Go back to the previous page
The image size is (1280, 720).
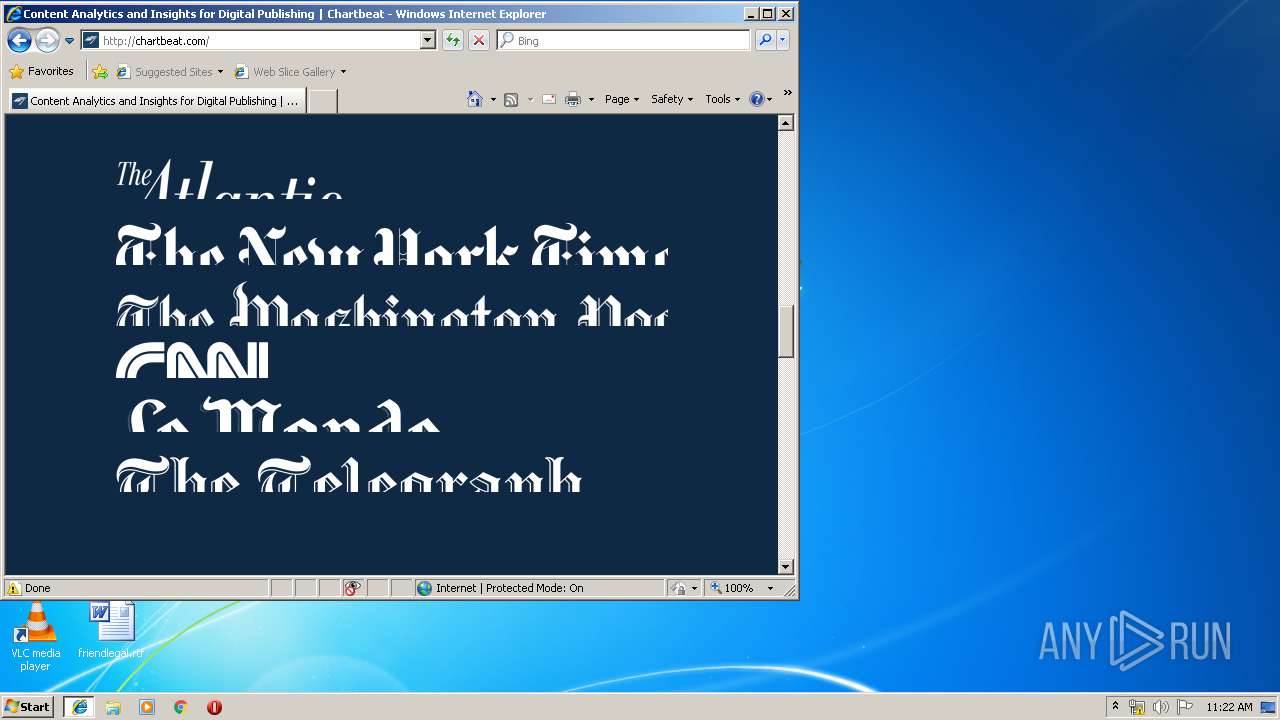pyautogui.click(x=19, y=41)
